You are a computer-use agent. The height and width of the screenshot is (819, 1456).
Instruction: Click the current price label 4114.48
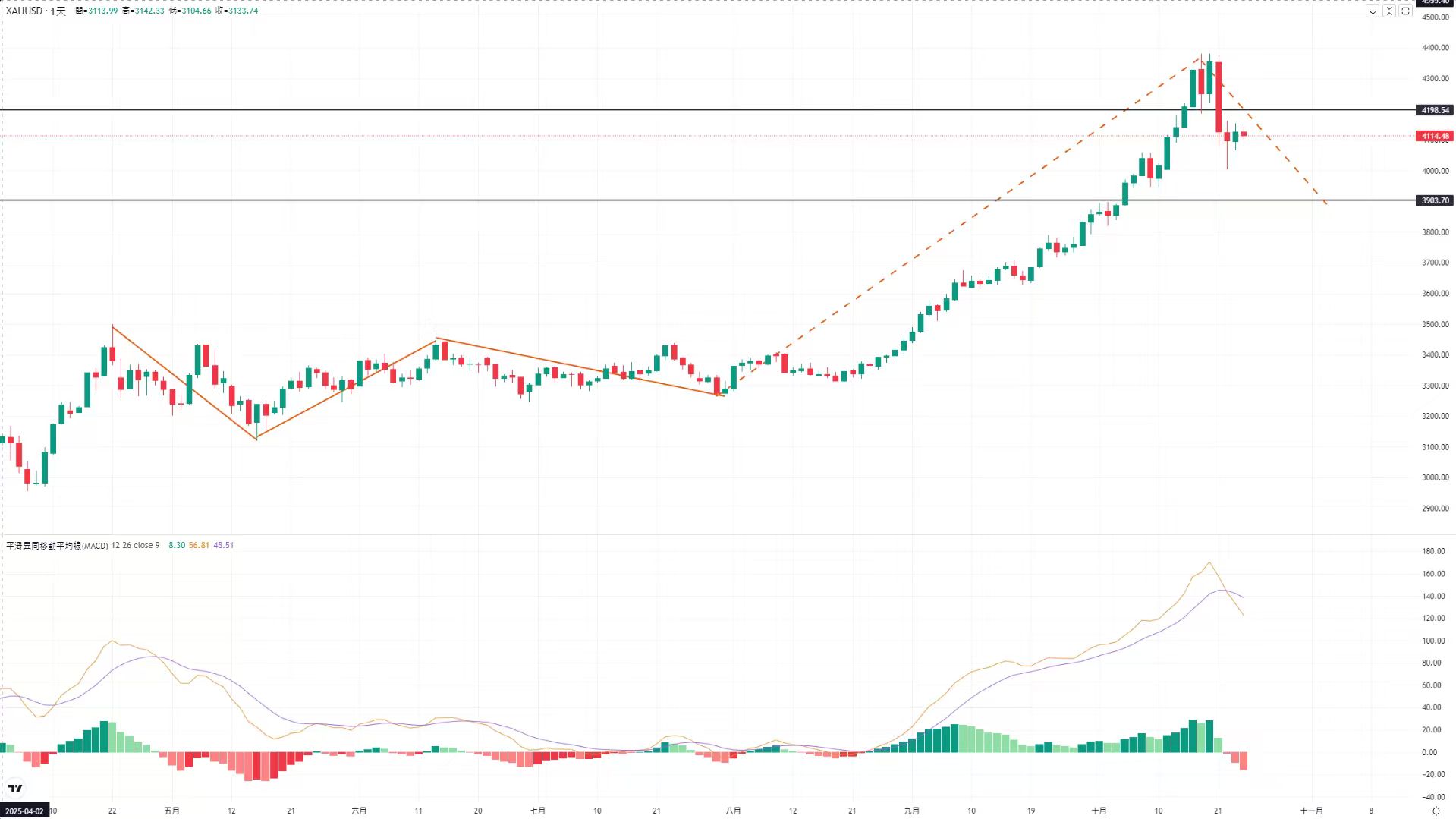coord(1435,137)
